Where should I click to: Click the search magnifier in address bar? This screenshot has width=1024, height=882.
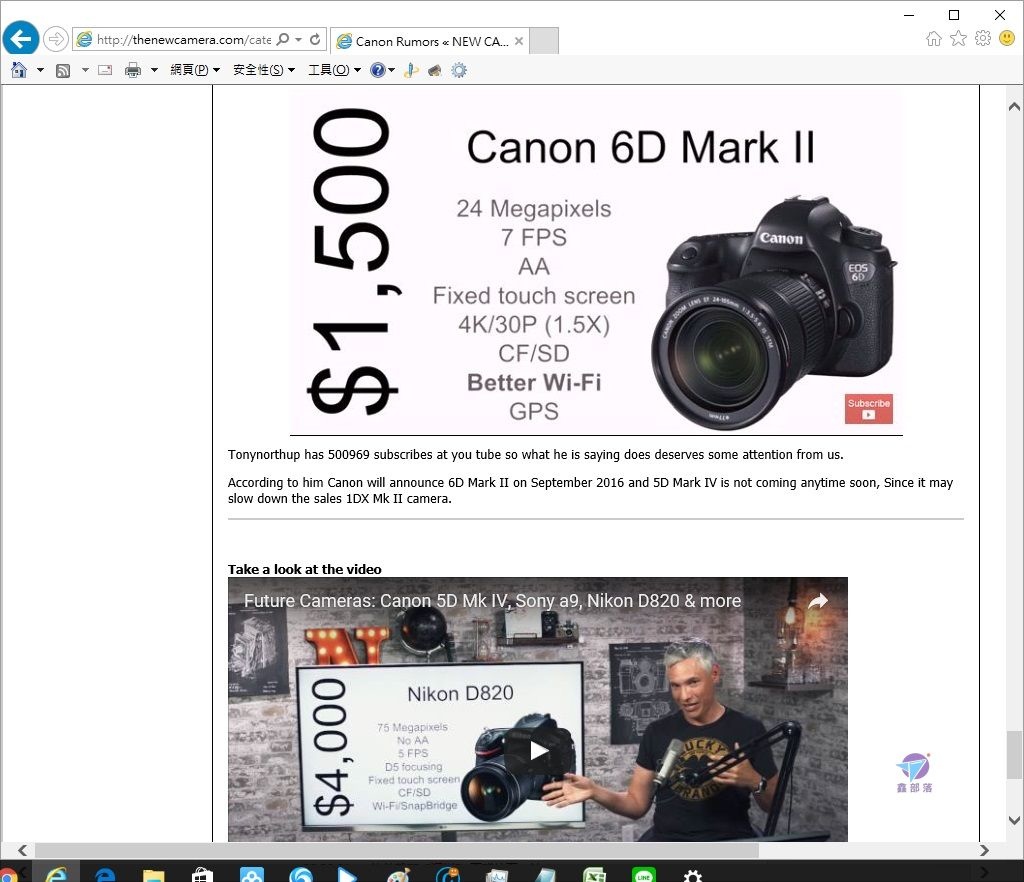[x=283, y=39]
